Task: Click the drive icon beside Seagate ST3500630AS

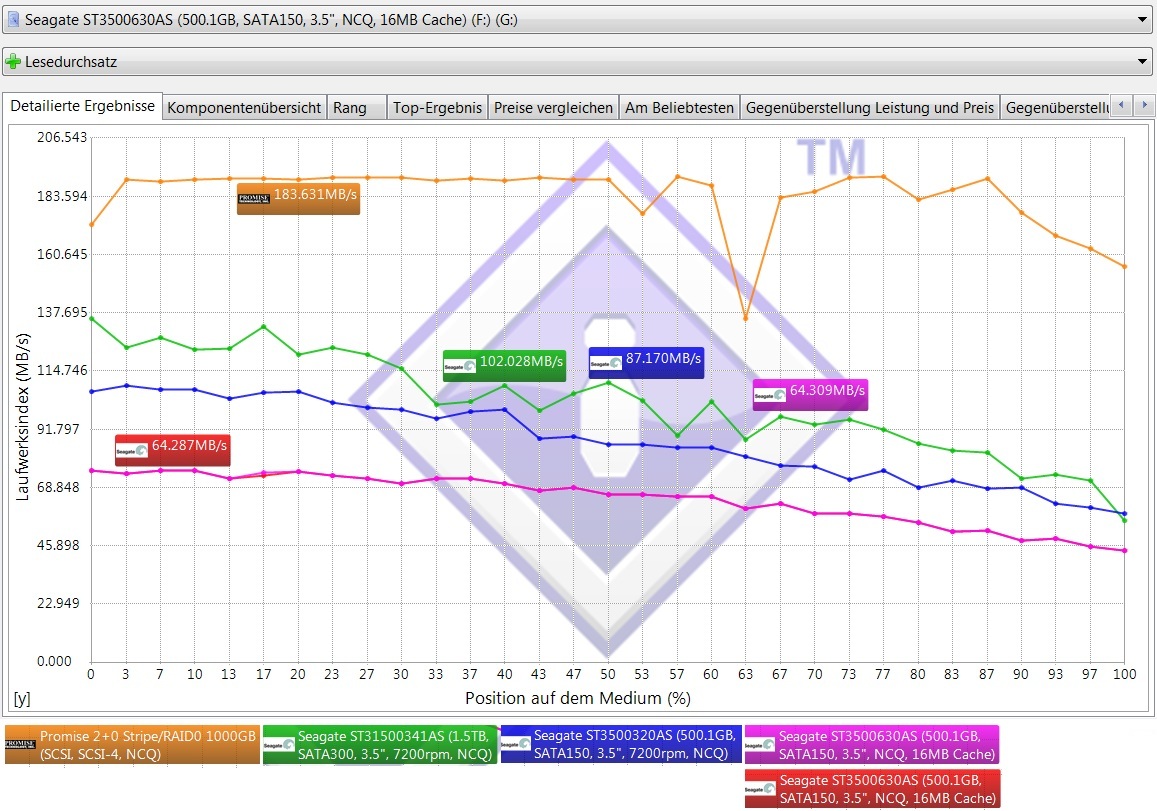Action: tap(13, 20)
